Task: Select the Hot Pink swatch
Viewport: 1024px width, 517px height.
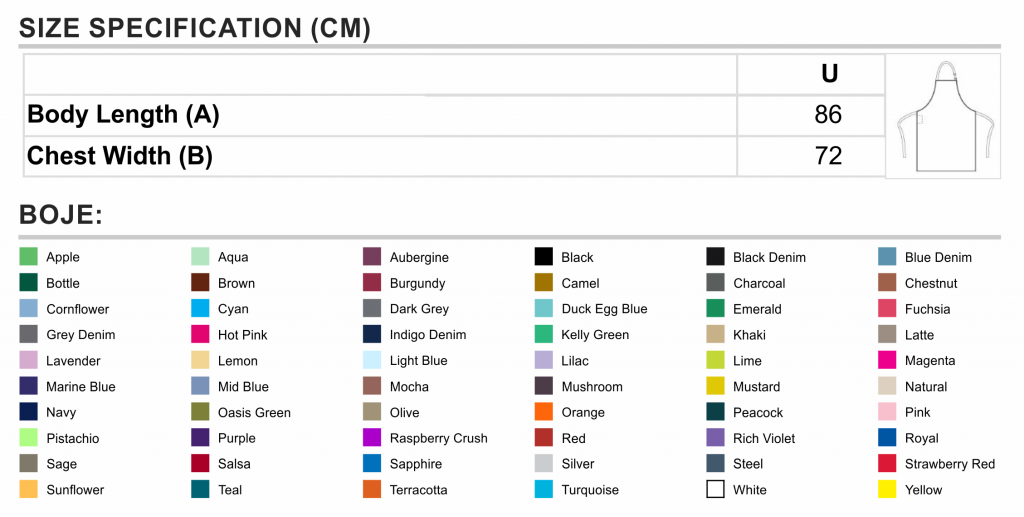Action: click(200, 334)
